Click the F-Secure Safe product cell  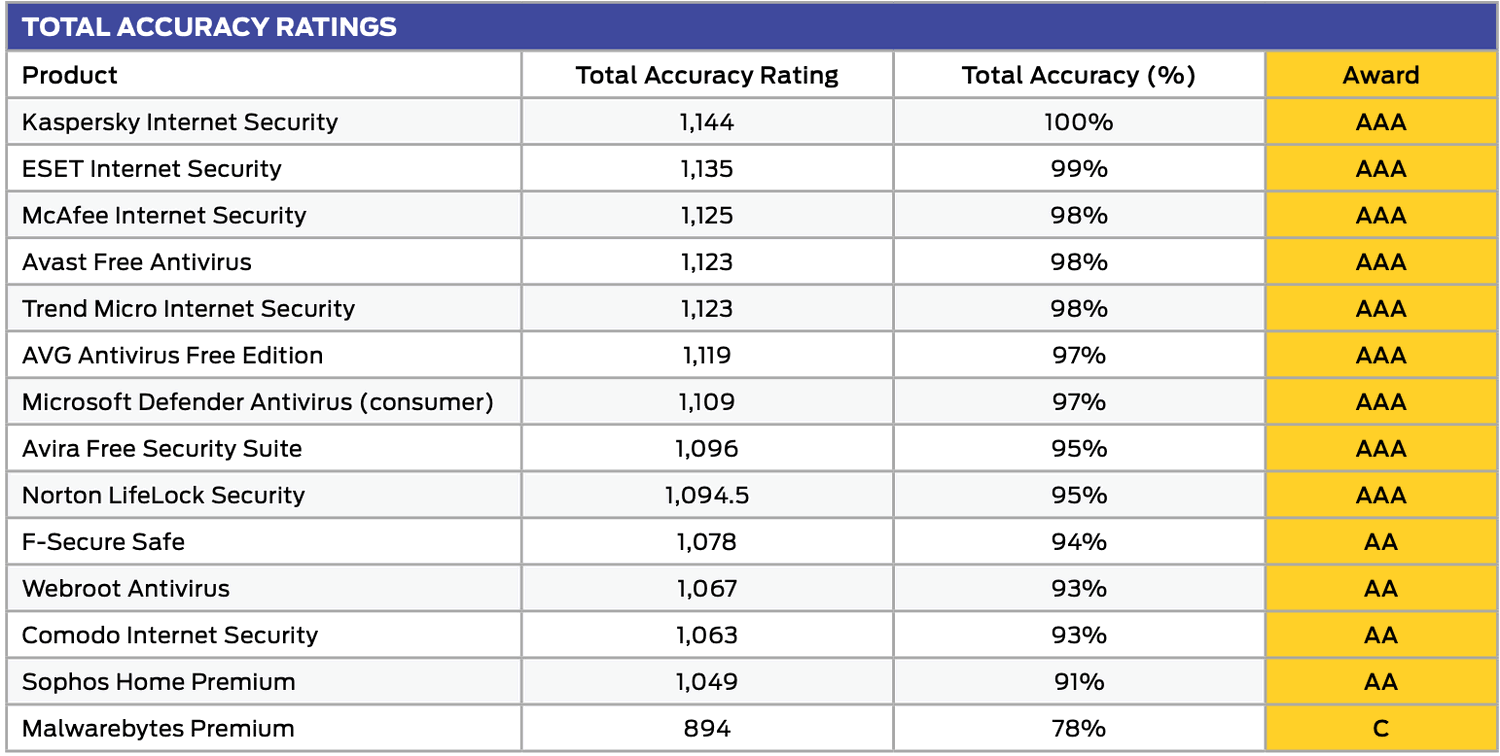[x=103, y=542]
